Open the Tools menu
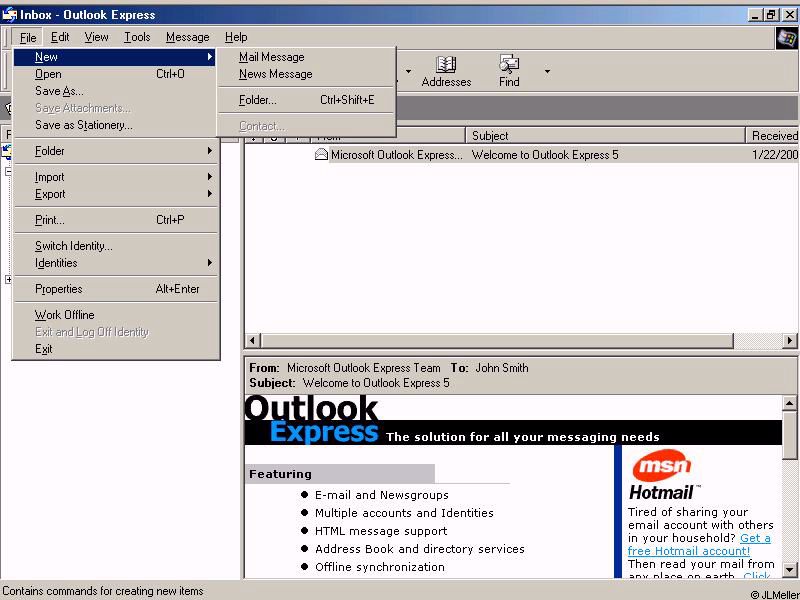Screen dimensions: 800x600 click(137, 37)
